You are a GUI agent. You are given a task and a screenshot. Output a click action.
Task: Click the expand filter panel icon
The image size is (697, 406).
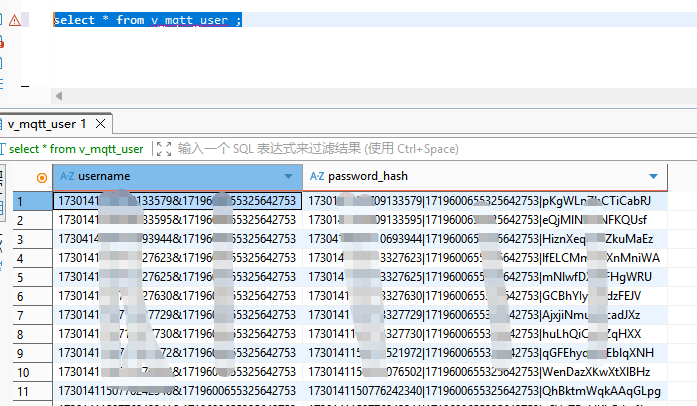pos(162,149)
